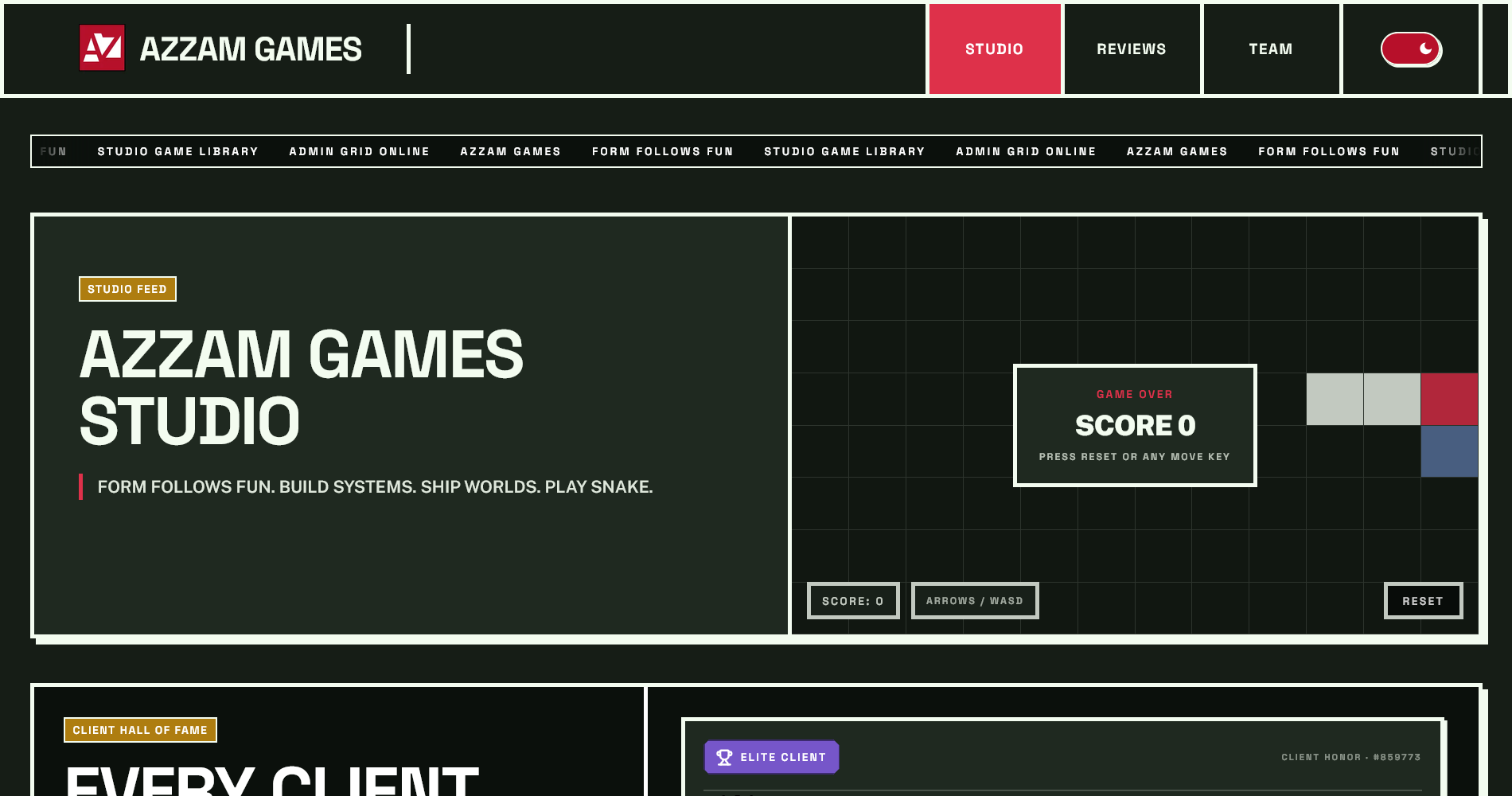Click the blue snake head cell
Viewport: 1512px width, 796px height.
1449,451
